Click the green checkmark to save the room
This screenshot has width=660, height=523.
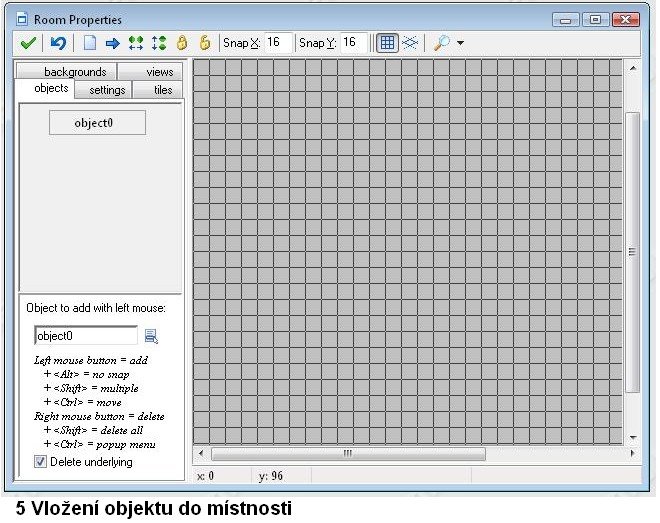pos(28,43)
